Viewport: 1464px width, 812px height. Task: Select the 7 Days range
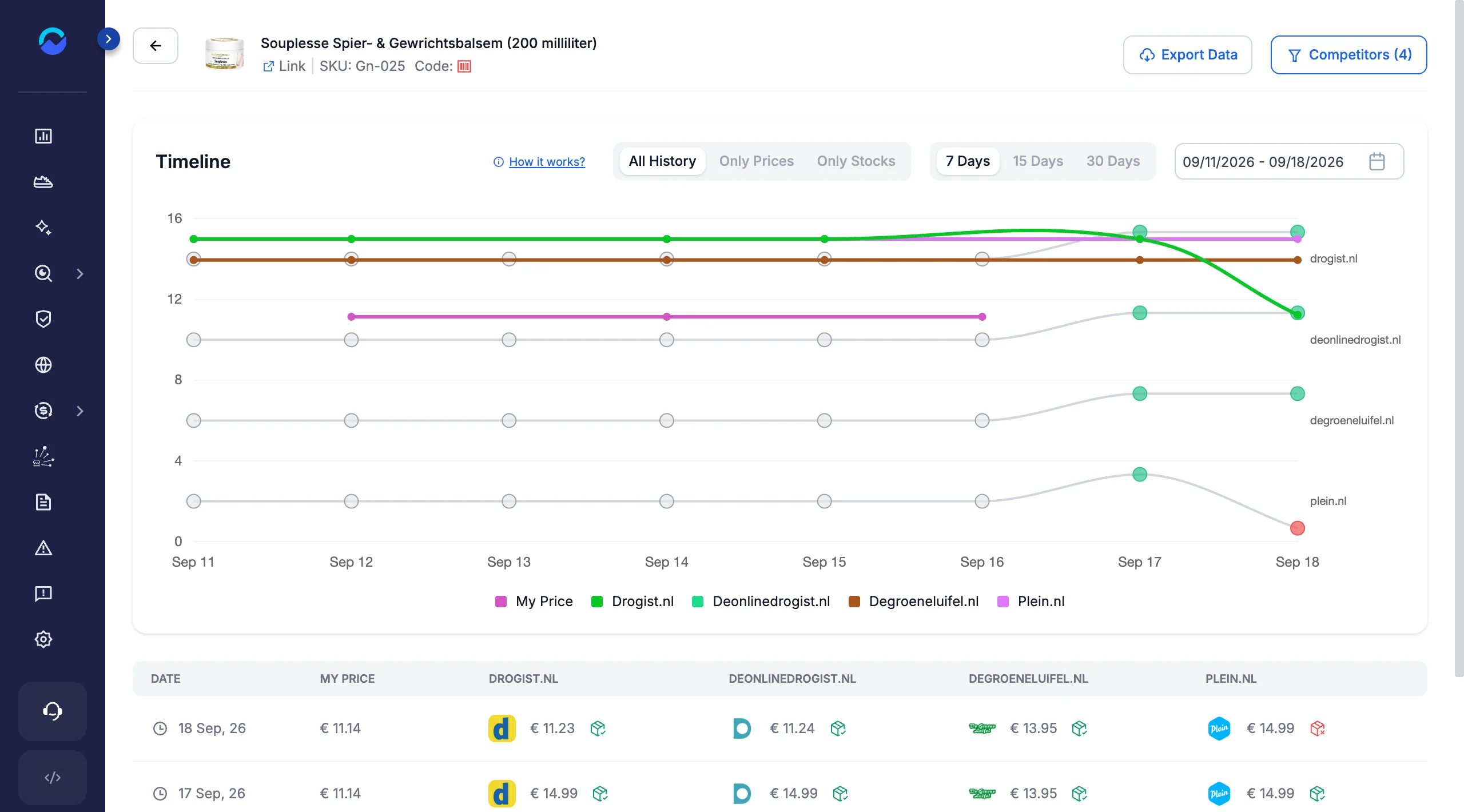[x=968, y=161]
